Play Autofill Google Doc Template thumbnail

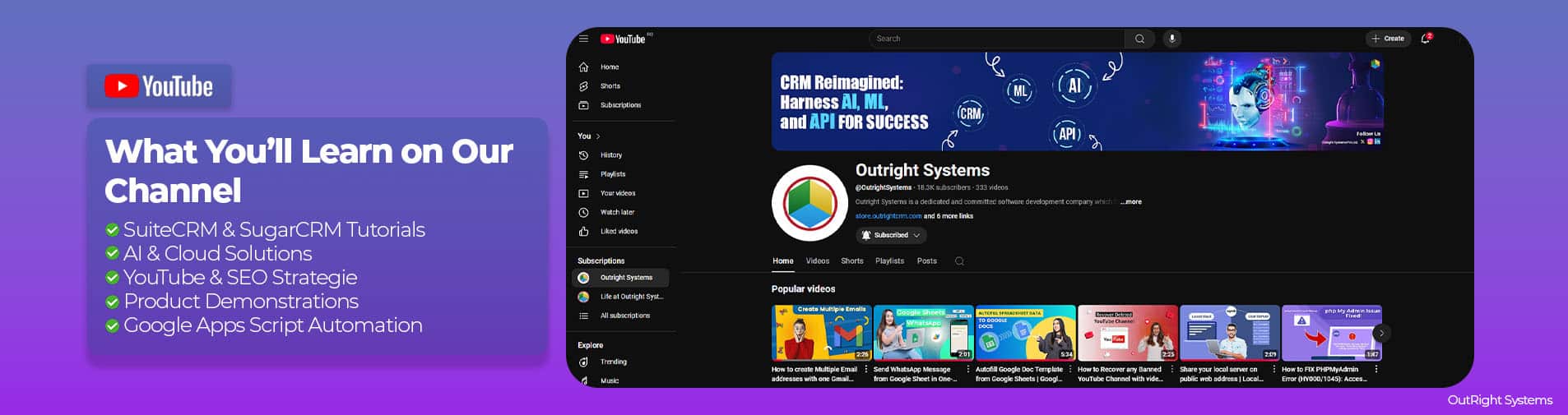[1025, 333]
